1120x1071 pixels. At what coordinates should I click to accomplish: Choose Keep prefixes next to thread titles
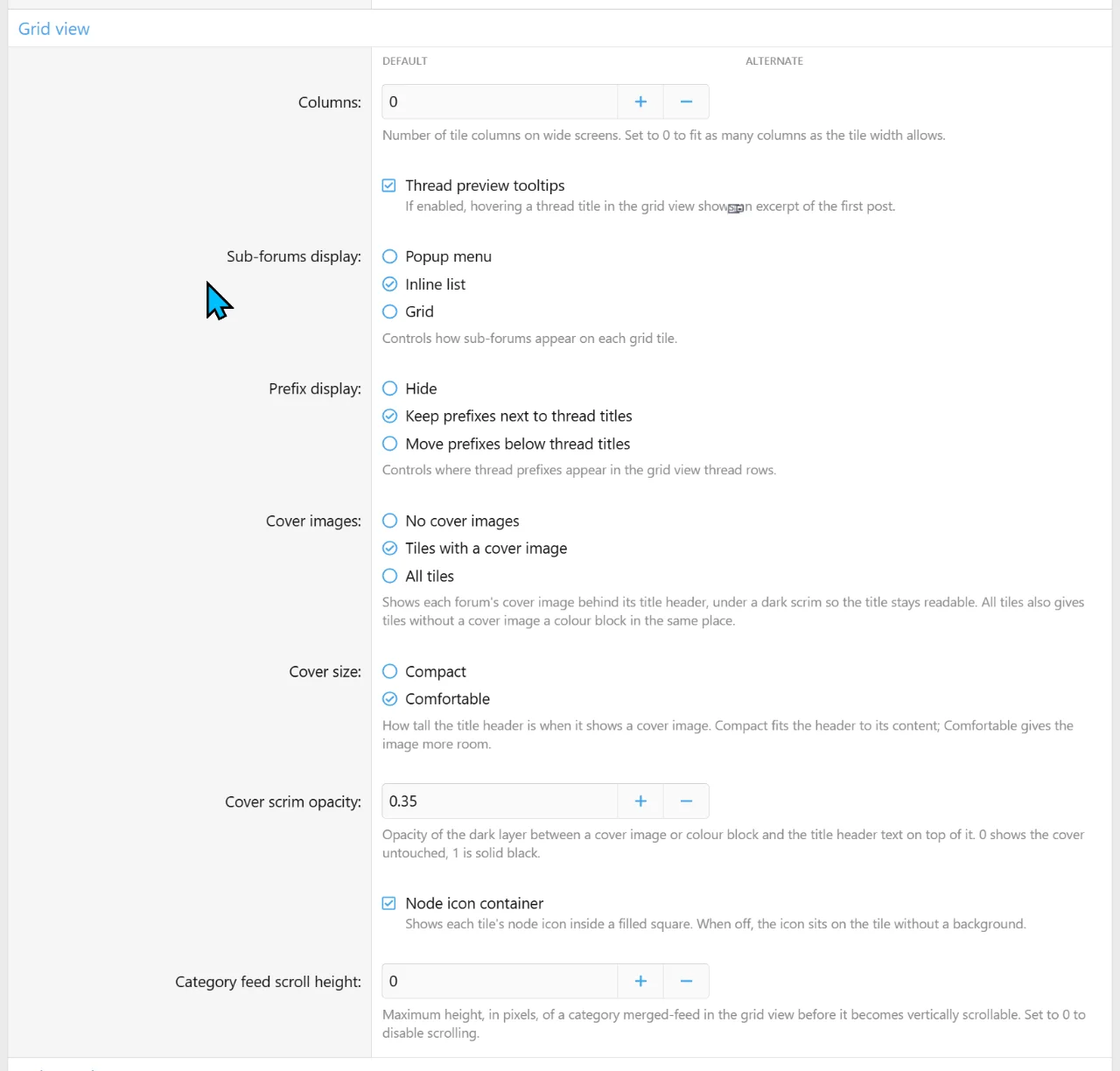390,416
